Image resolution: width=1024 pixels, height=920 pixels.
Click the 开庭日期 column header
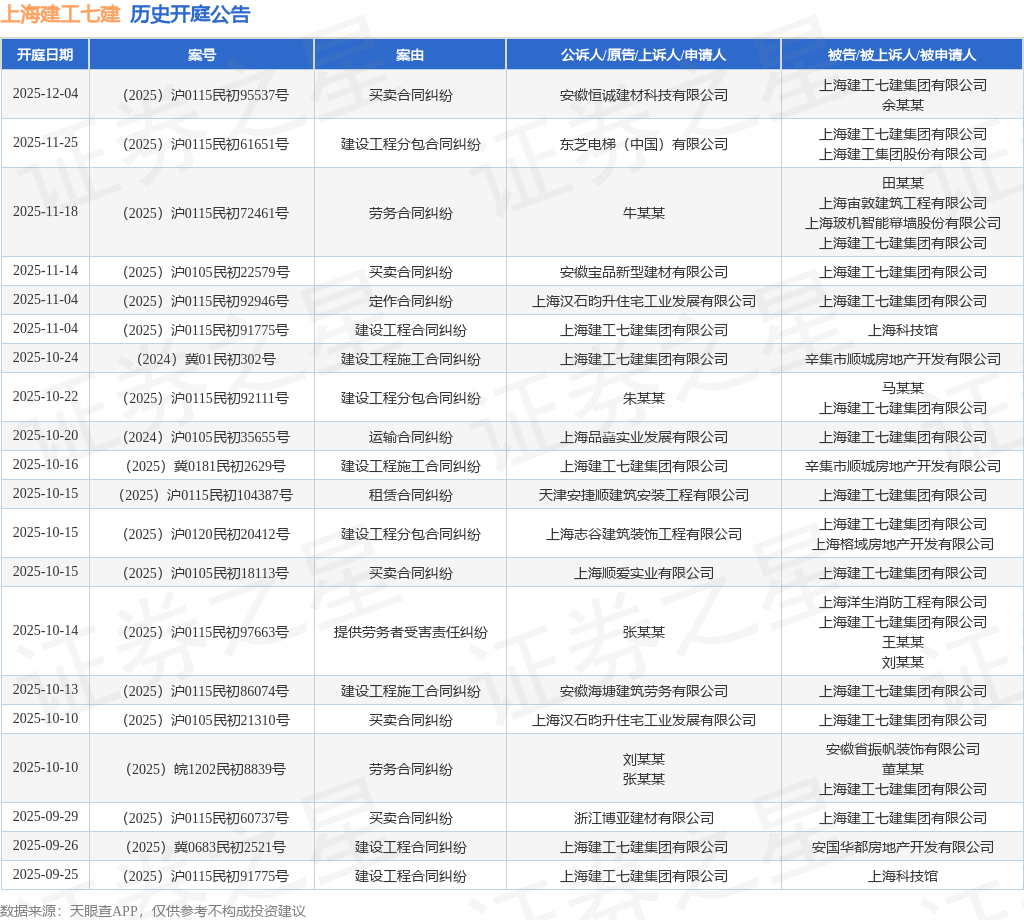pyautogui.click(x=45, y=55)
